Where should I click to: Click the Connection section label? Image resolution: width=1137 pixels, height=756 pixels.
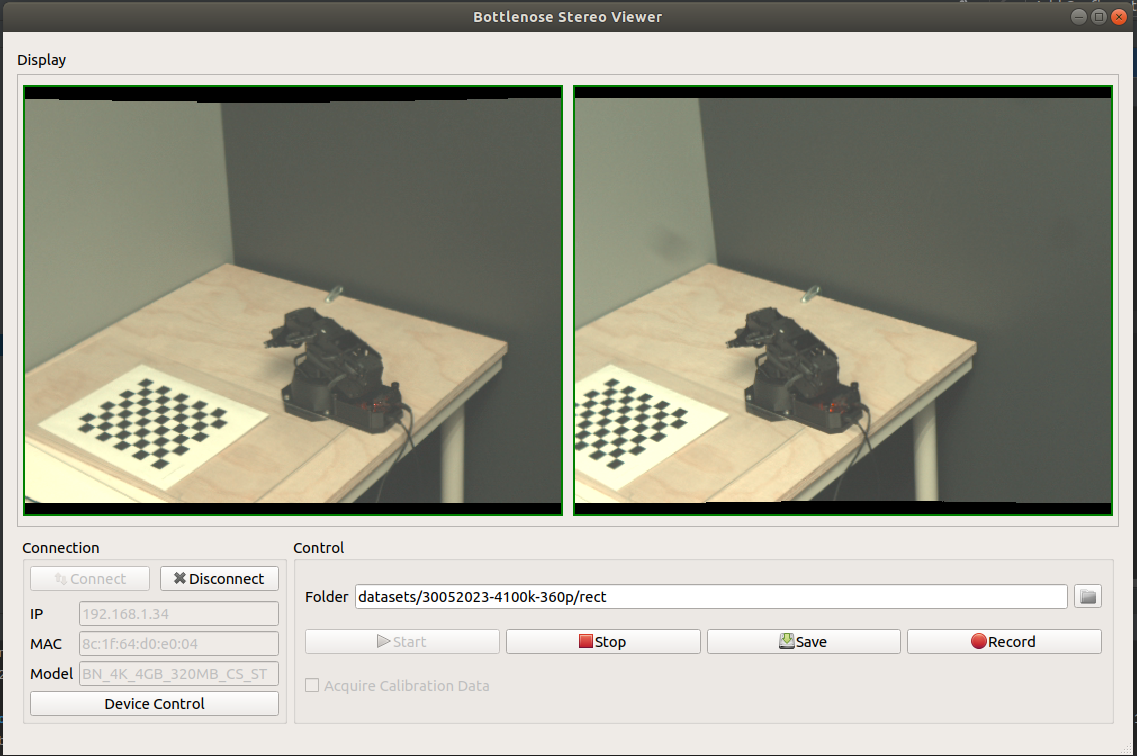[x=61, y=548]
